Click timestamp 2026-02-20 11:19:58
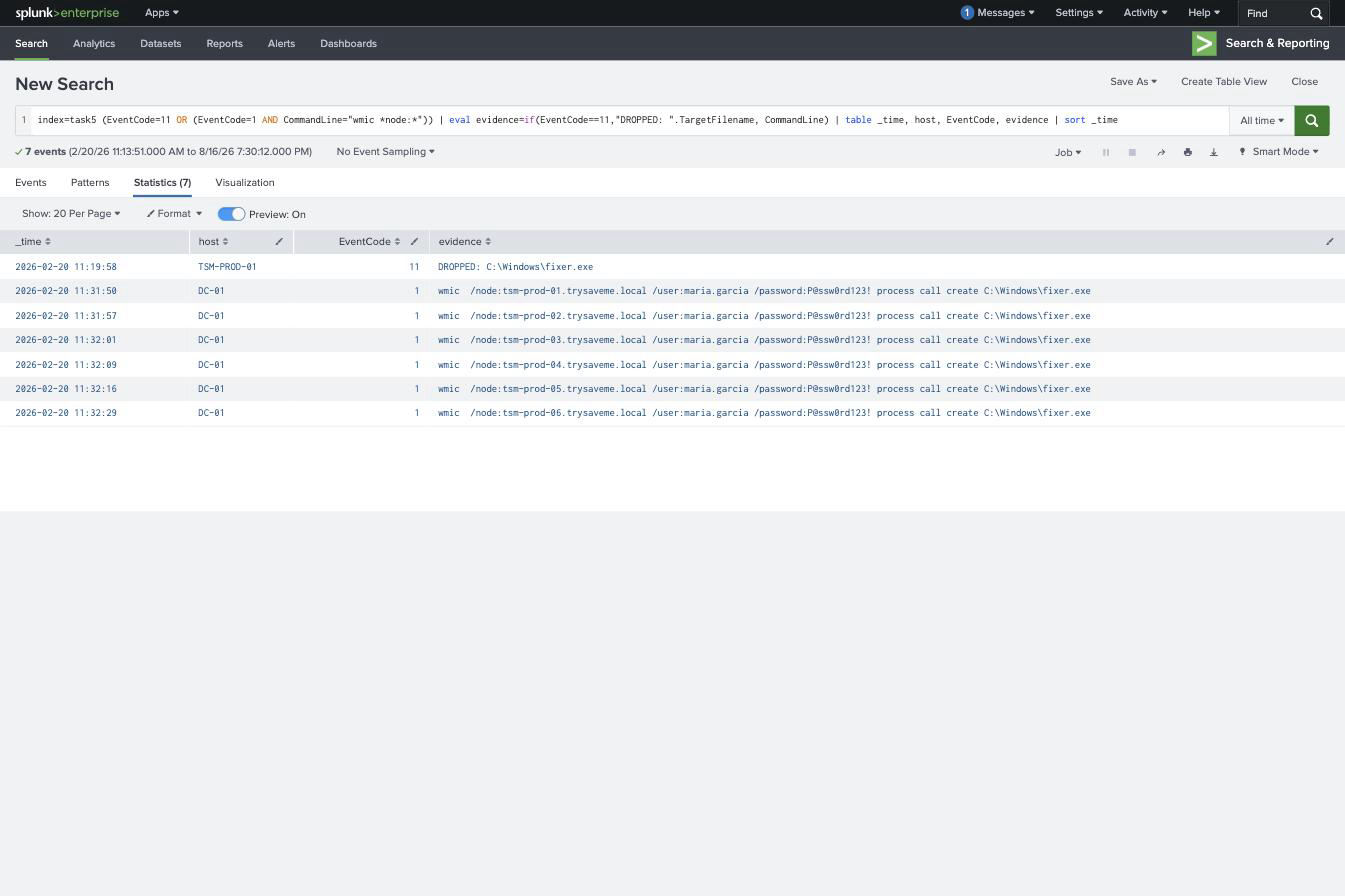The image size is (1345, 896). tap(66, 267)
